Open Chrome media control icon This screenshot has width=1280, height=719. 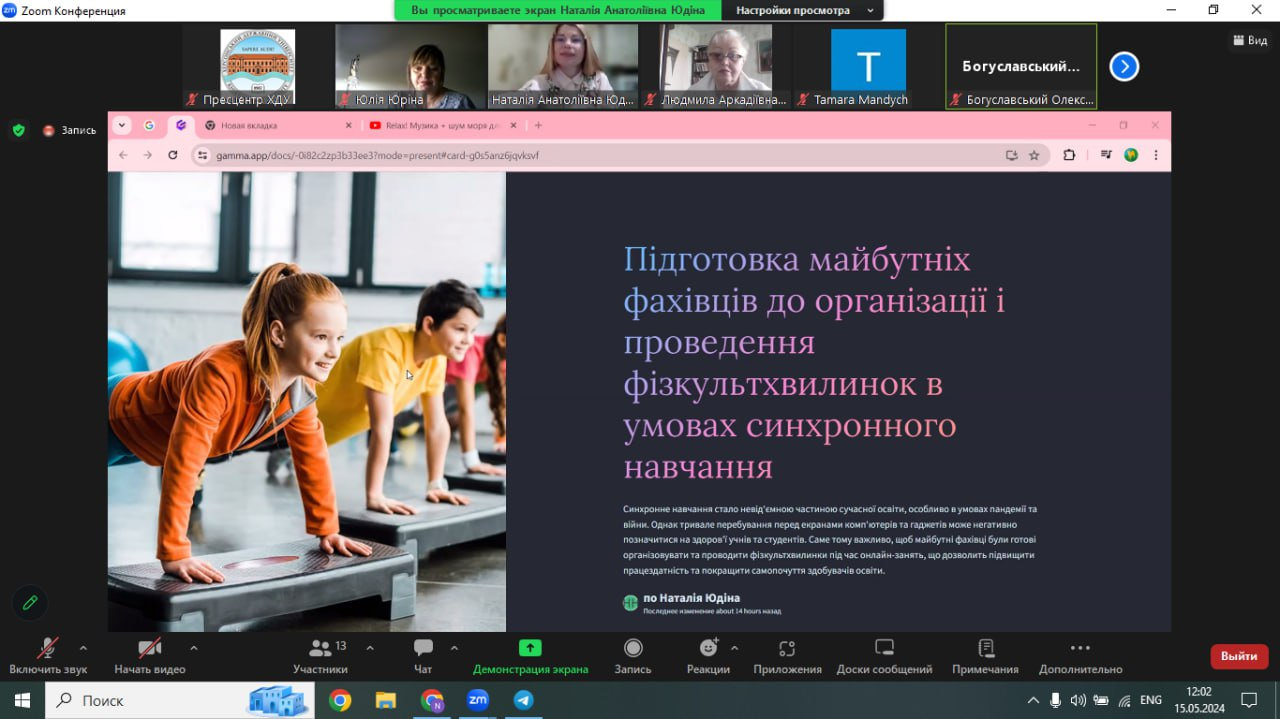coord(1106,155)
